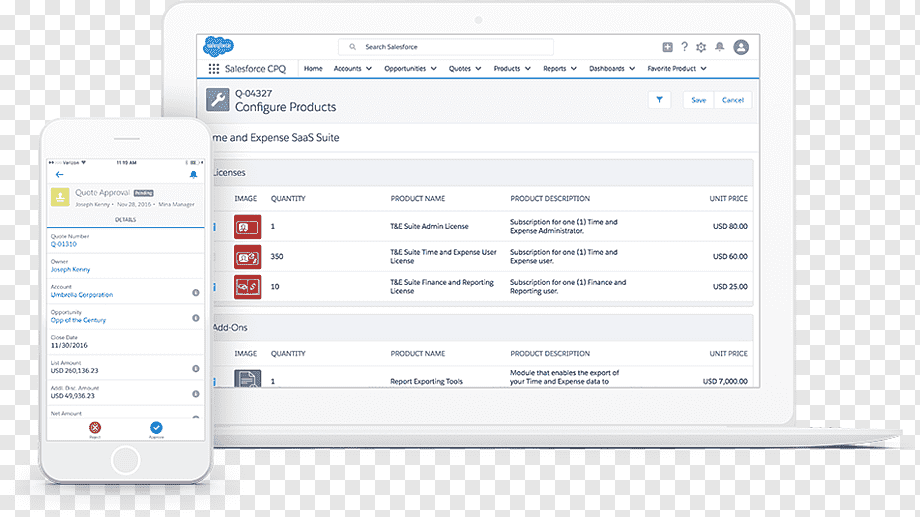920x517 pixels.
Task: Tap the 11/30/2016 close date
Action: [x=69, y=346]
